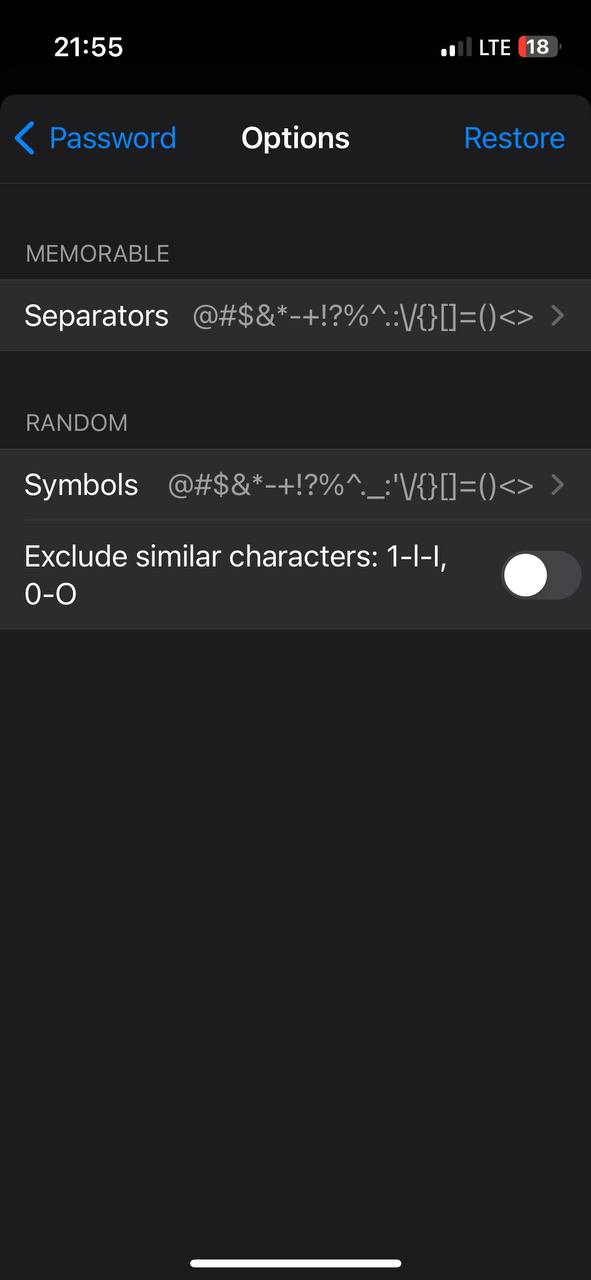
Task: Go back to the Password screen label
Action: pos(112,138)
